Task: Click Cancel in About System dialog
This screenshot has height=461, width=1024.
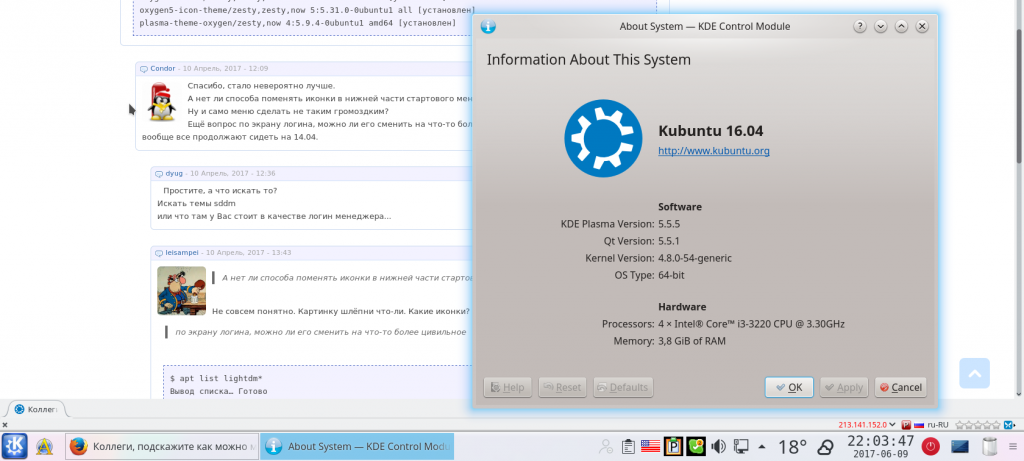Action: (x=901, y=387)
